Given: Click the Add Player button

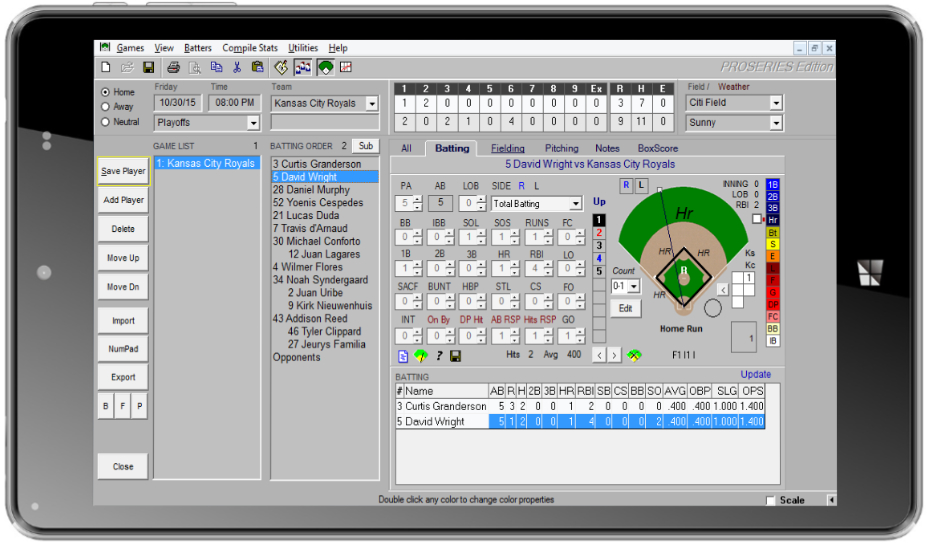Looking at the screenshot, I should point(123,200).
